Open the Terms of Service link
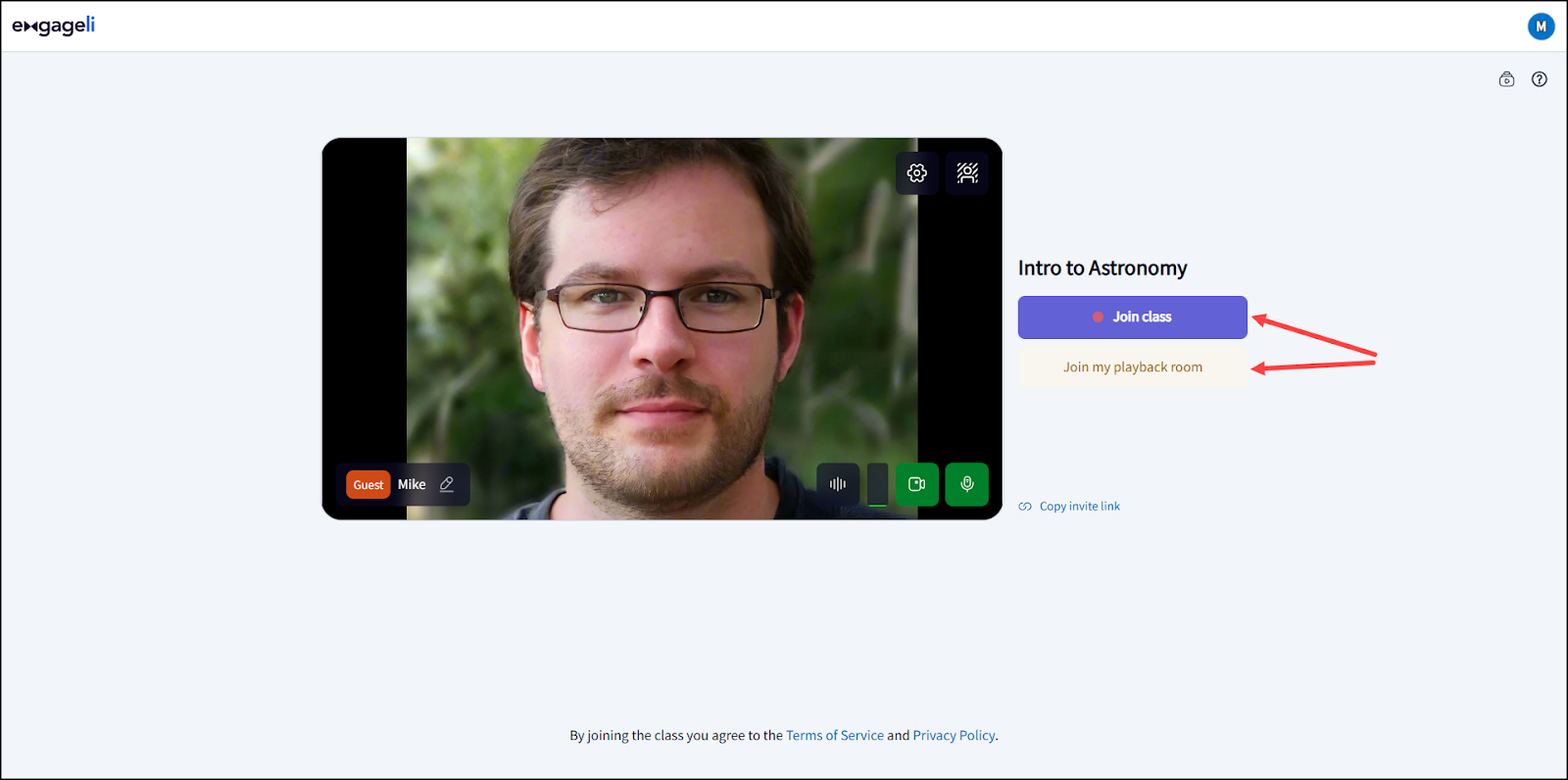This screenshot has height=780, width=1568. pyautogui.click(x=835, y=736)
